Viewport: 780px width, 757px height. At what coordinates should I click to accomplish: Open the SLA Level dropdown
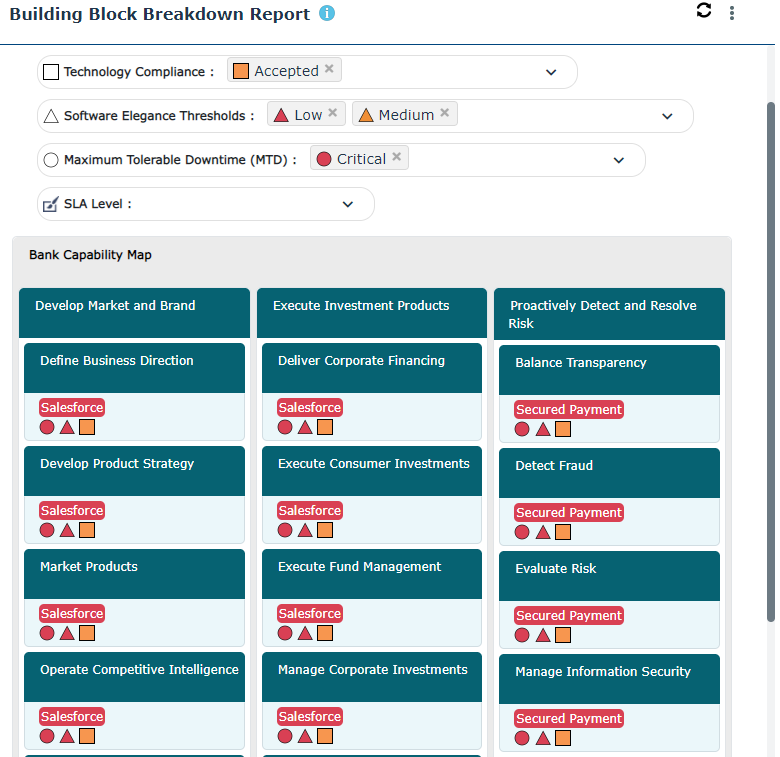pos(347,204)
